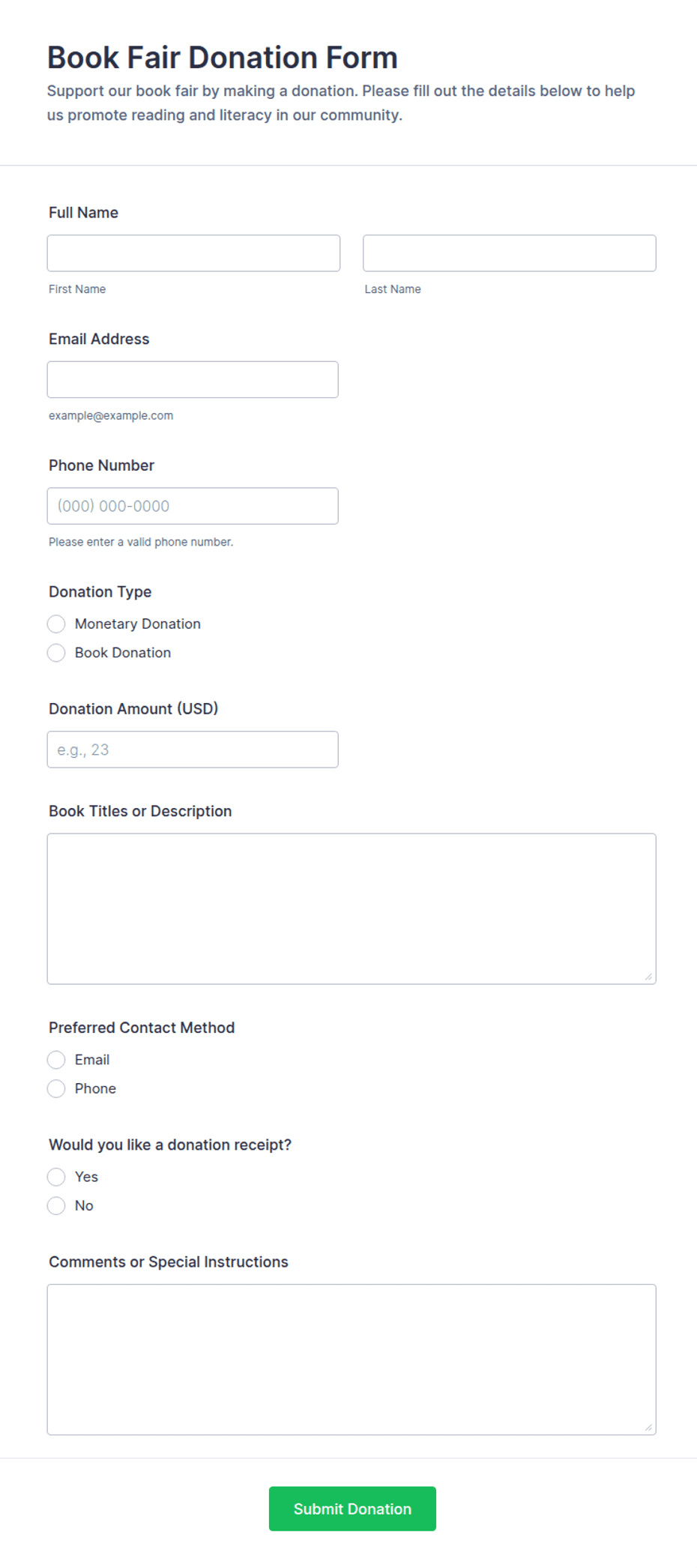The width and height of the screenshot is (697, 1568).
Task: Click the Email Address field label
Action: (99, 339)
